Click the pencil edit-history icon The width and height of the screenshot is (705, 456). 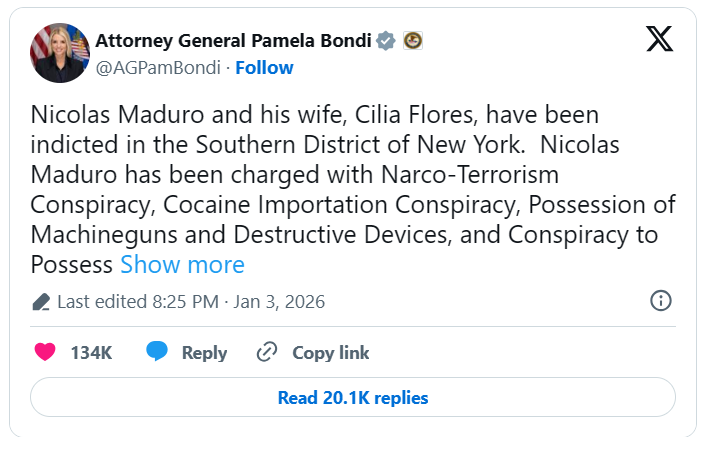(41, 302)
